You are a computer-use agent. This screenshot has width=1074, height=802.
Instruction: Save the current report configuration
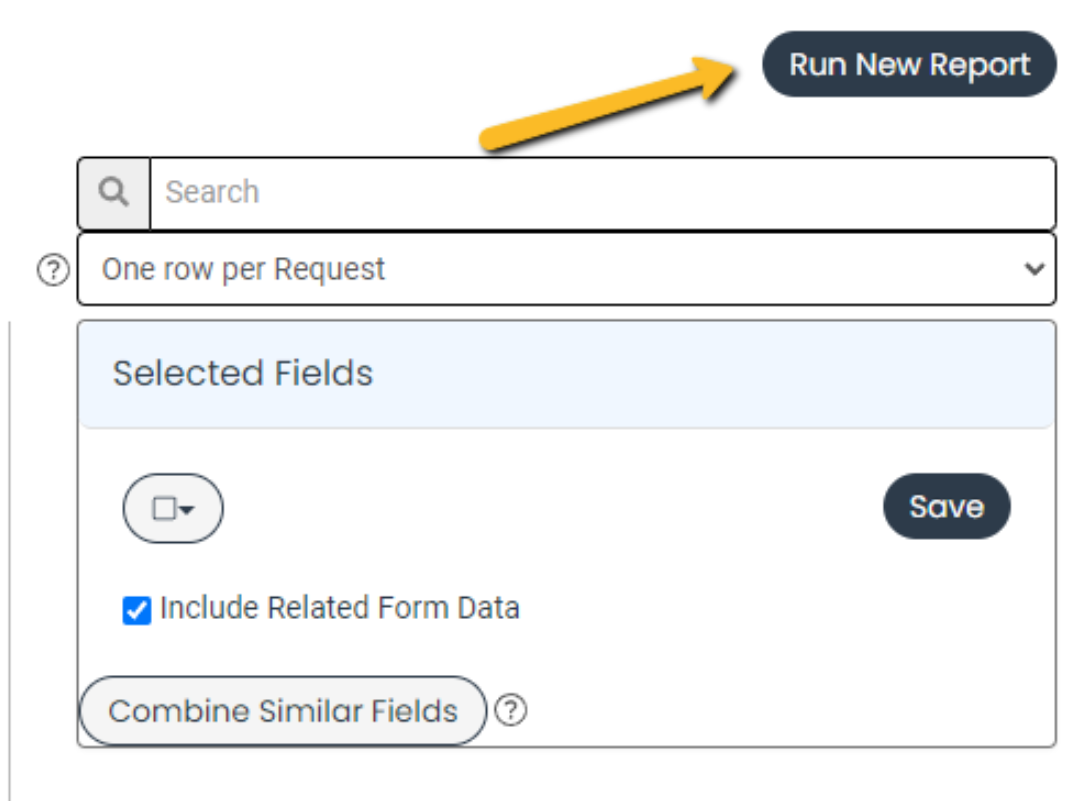(946, 506)
